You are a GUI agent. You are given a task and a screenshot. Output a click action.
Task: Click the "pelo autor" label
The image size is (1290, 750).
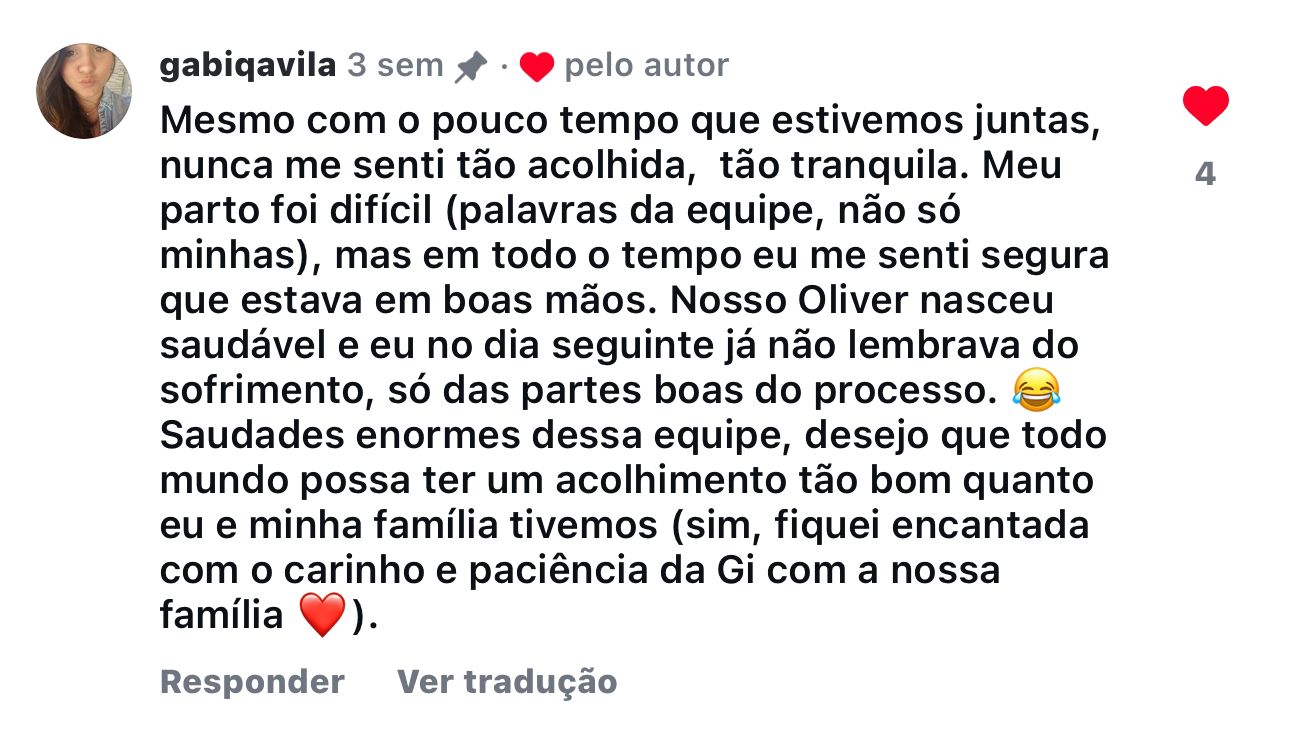(x=646, y=66)
